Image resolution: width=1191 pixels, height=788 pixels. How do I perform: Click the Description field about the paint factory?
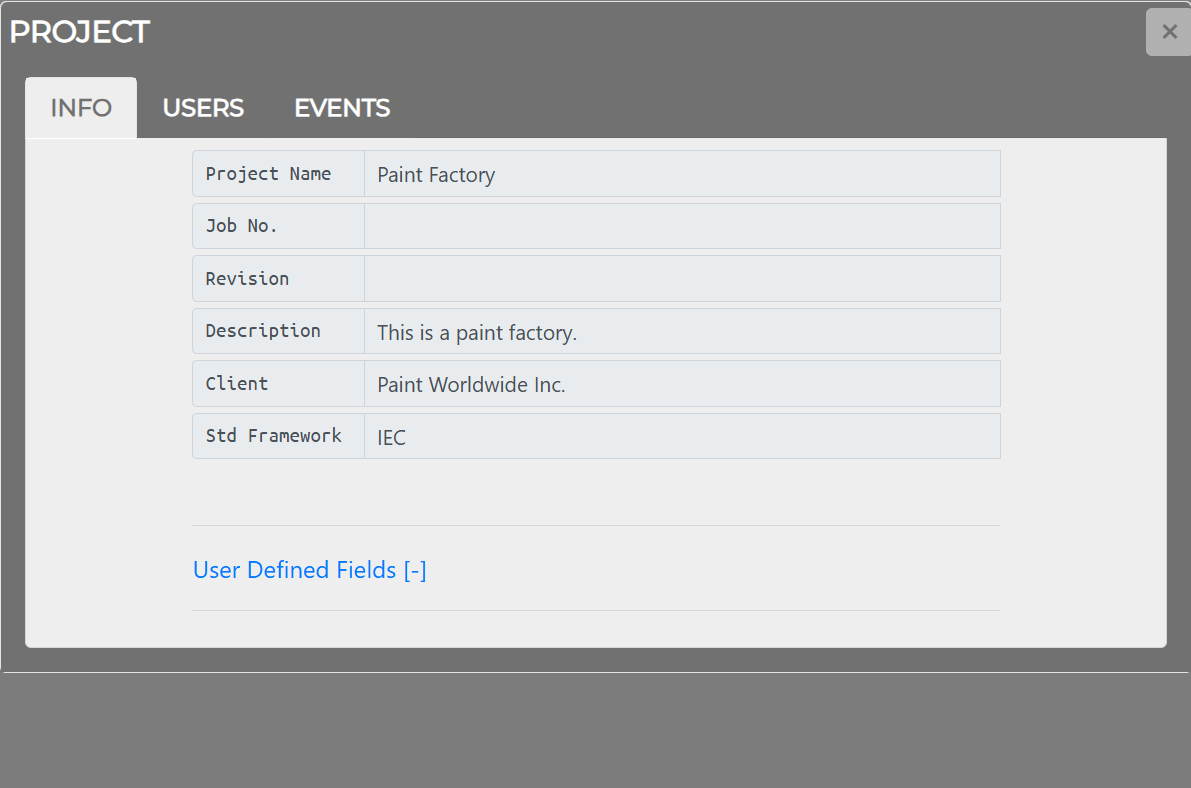point(682,331)
